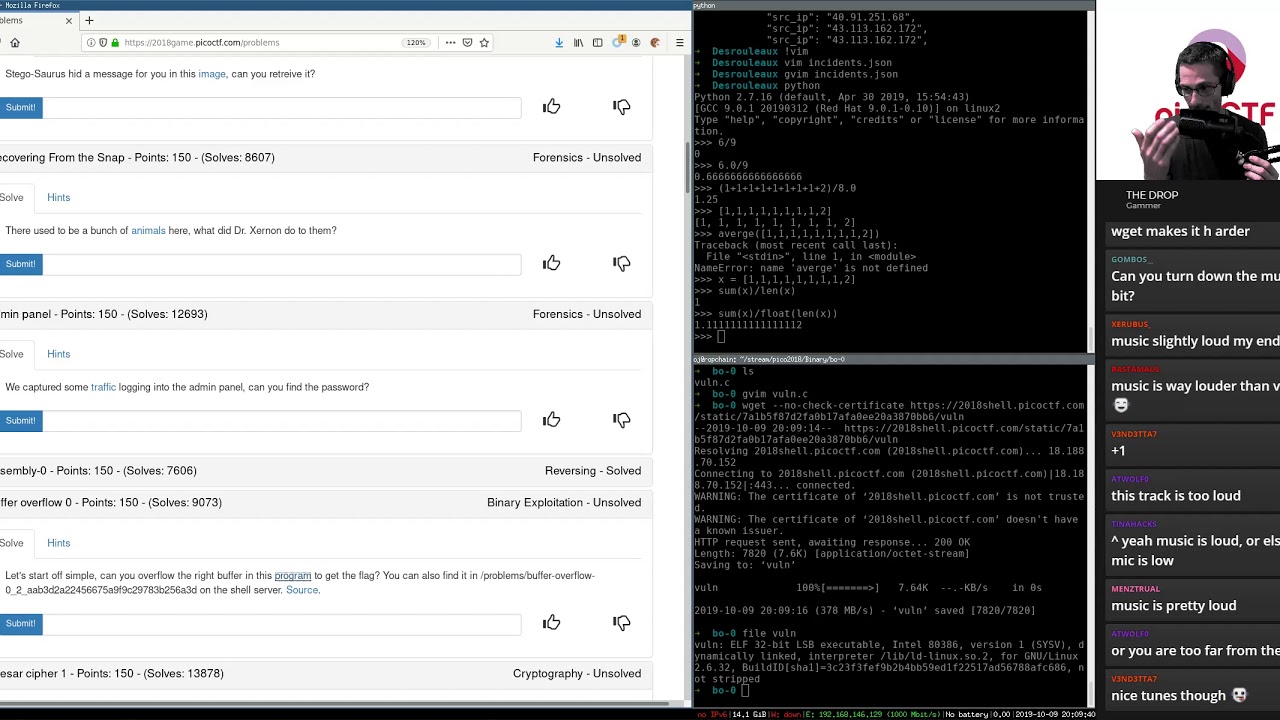This screenshot has width=1280, height=720.
Task: Click the bo-0 shell prompt in bottom terminal
Action: click(x=724, y=690)
